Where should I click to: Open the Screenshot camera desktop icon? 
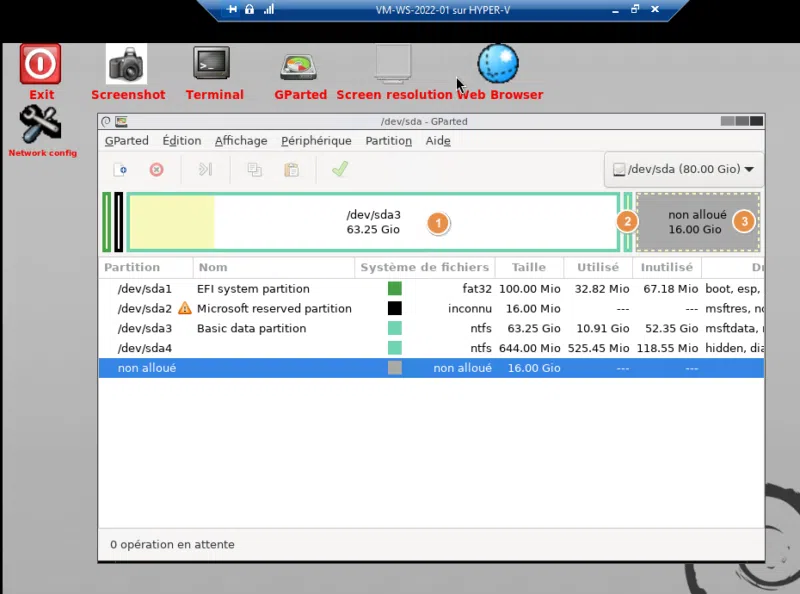click(x=127, y=64)
